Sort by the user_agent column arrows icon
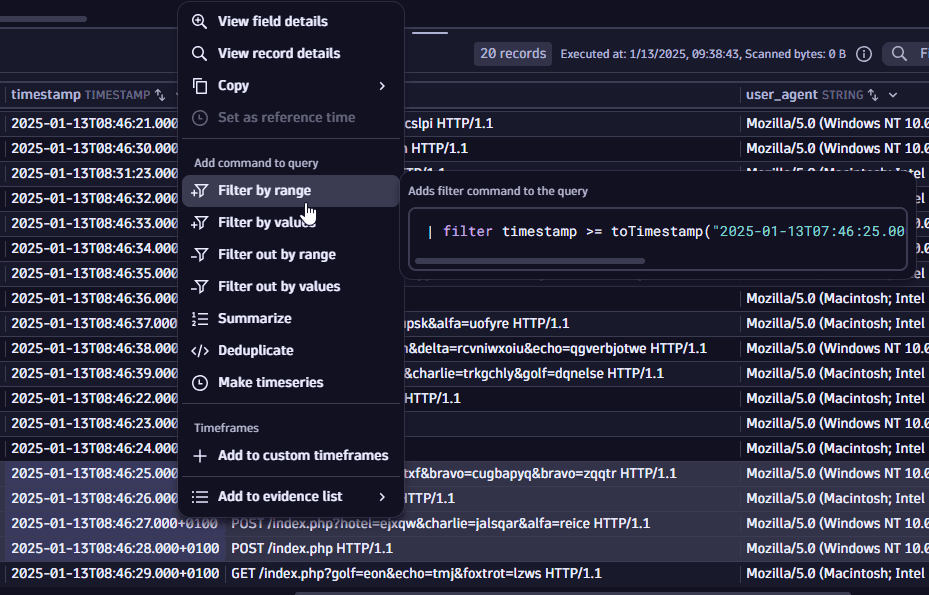 tap(873, 95)
